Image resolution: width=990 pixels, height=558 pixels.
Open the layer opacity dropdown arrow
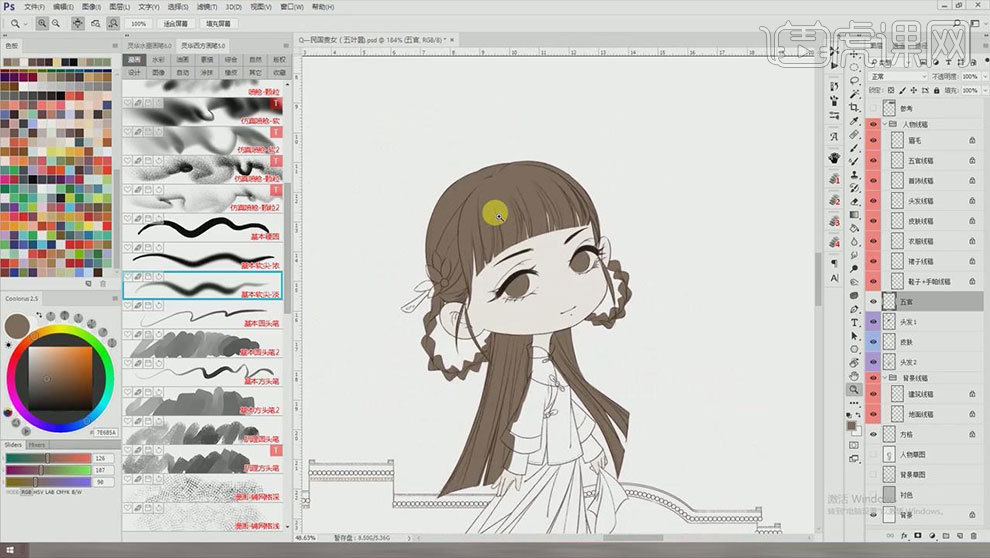pos(984,76)
